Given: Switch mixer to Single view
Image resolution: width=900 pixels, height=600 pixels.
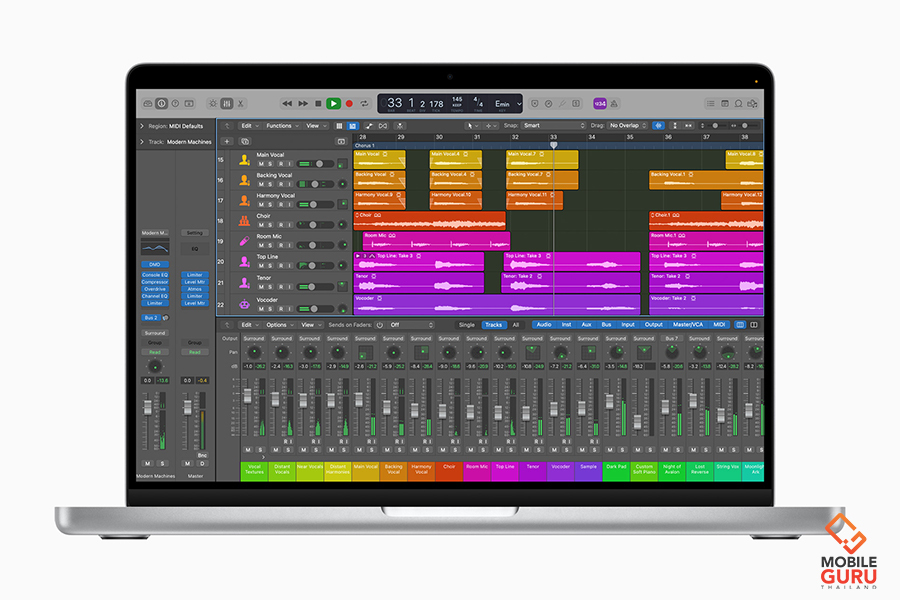Looking at the screenshot, I should (467, 325).
